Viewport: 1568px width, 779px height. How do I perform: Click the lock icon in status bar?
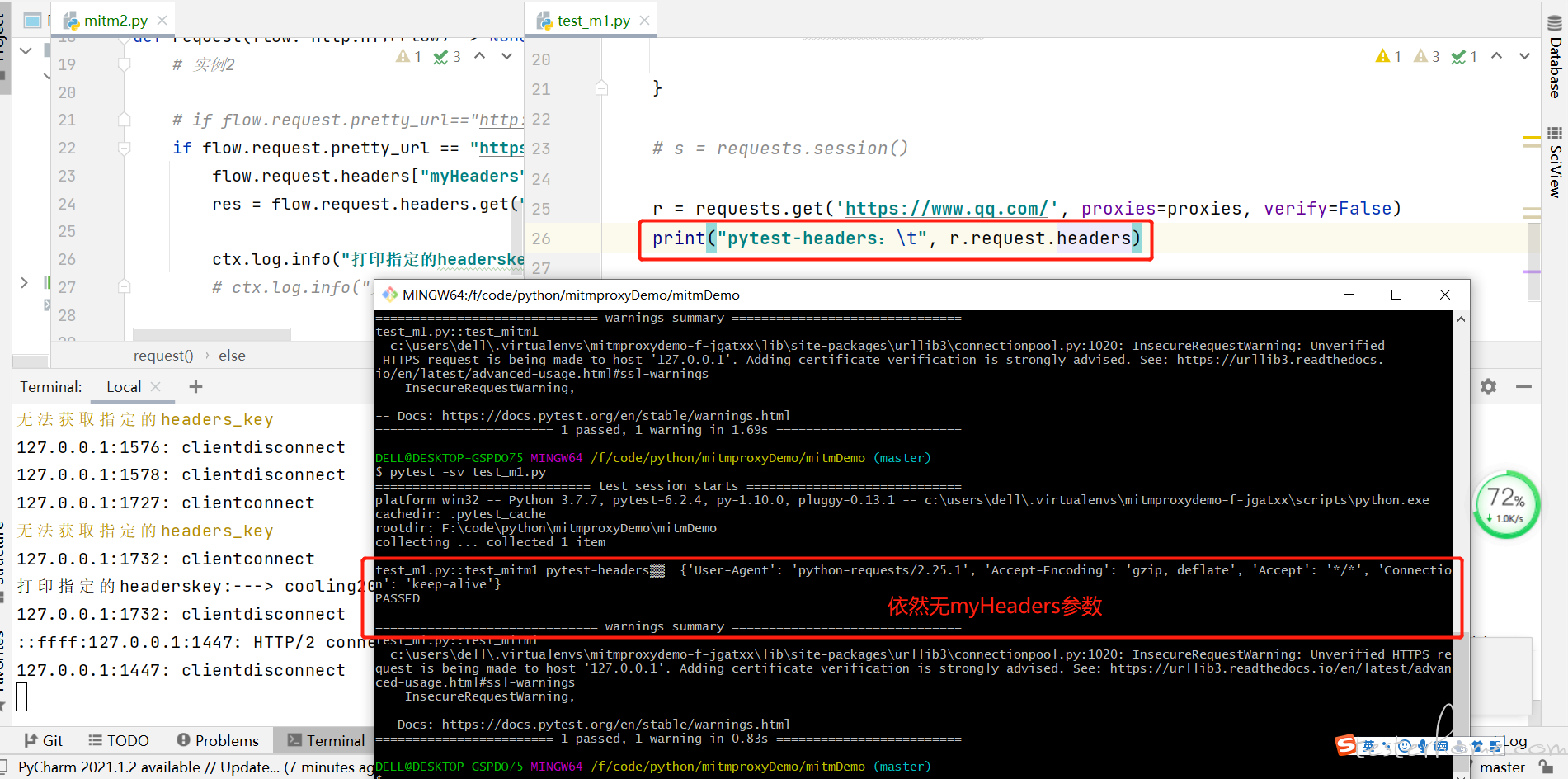[1546, 767]
